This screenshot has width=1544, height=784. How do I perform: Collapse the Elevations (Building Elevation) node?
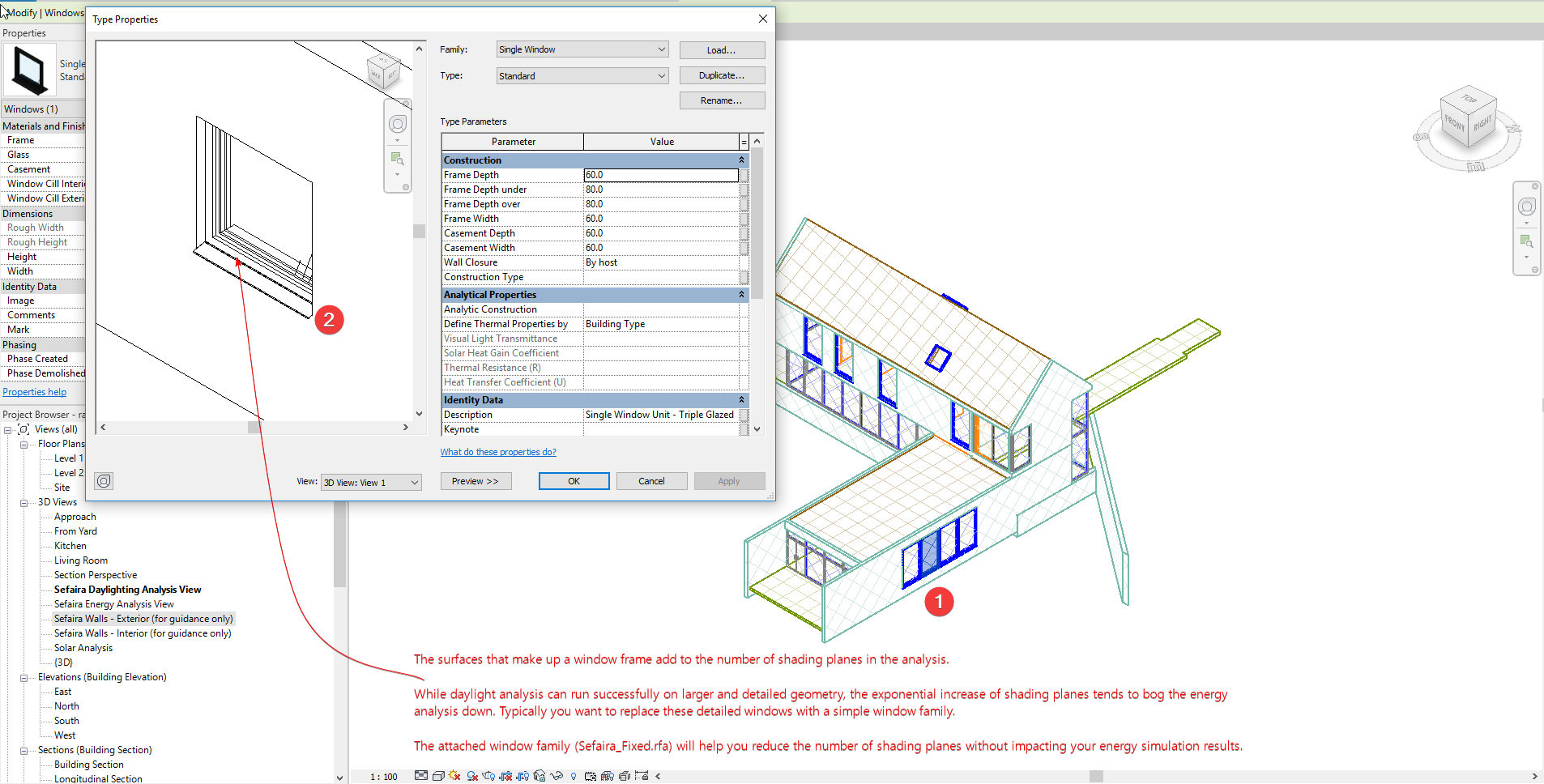click(x=24, y=678)
